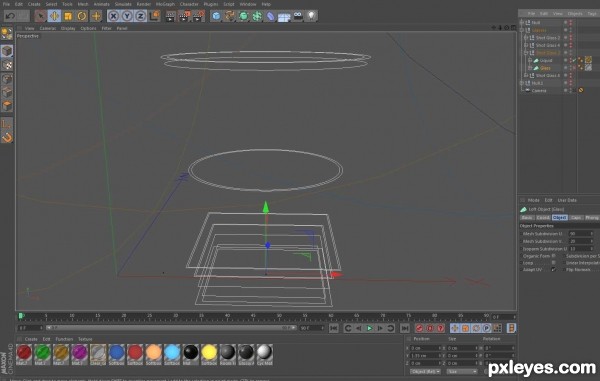Select Polygons mode orange cube icon
Viewport: 600px width, 381px height.
[x=7, y=106]
